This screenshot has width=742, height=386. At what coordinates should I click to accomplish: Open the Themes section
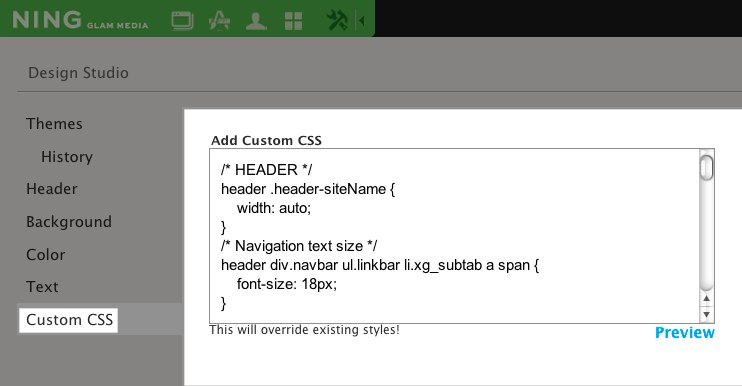point(54,124)
